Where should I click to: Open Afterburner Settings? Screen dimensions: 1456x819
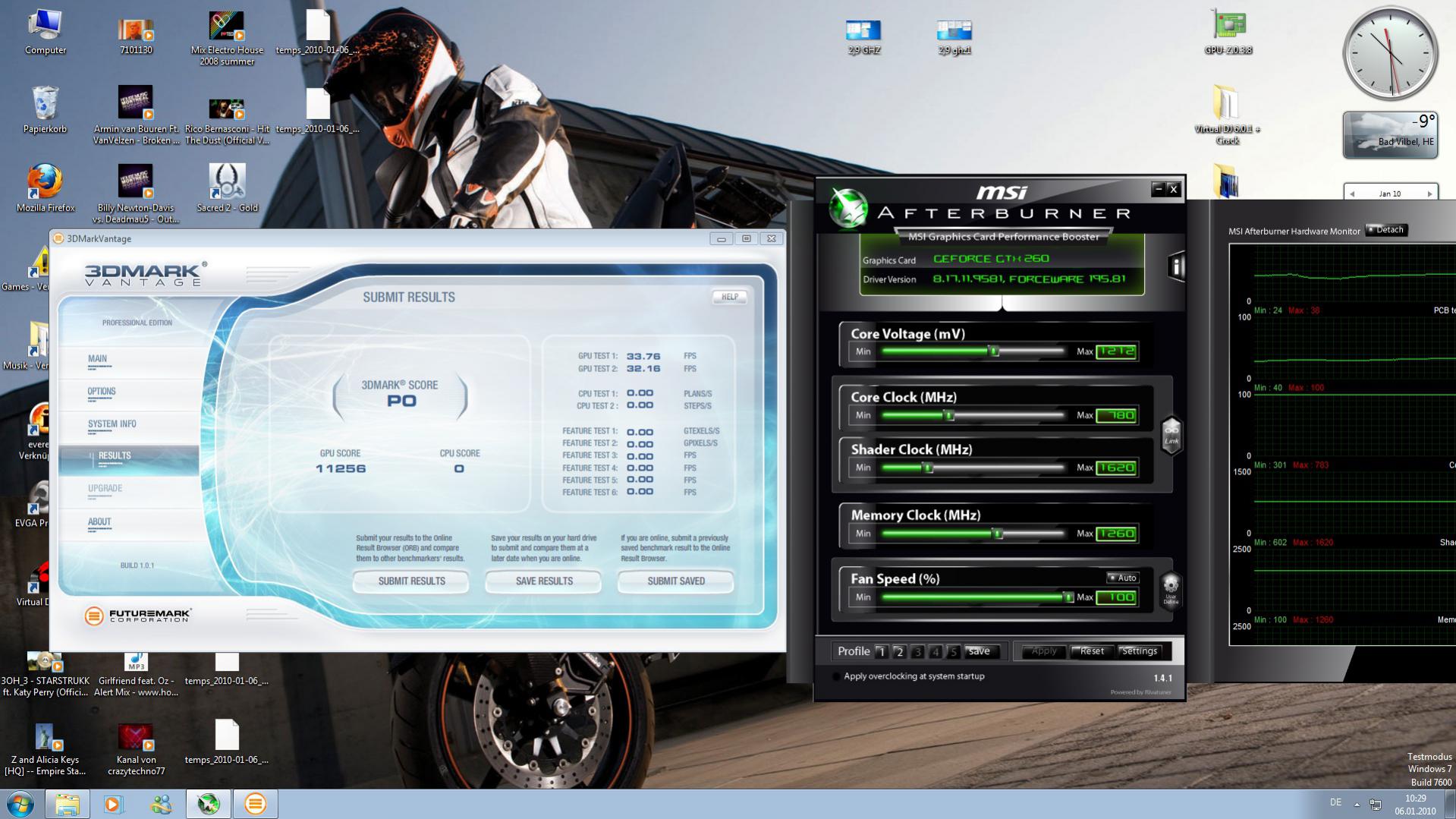[x=1140, y=651]
